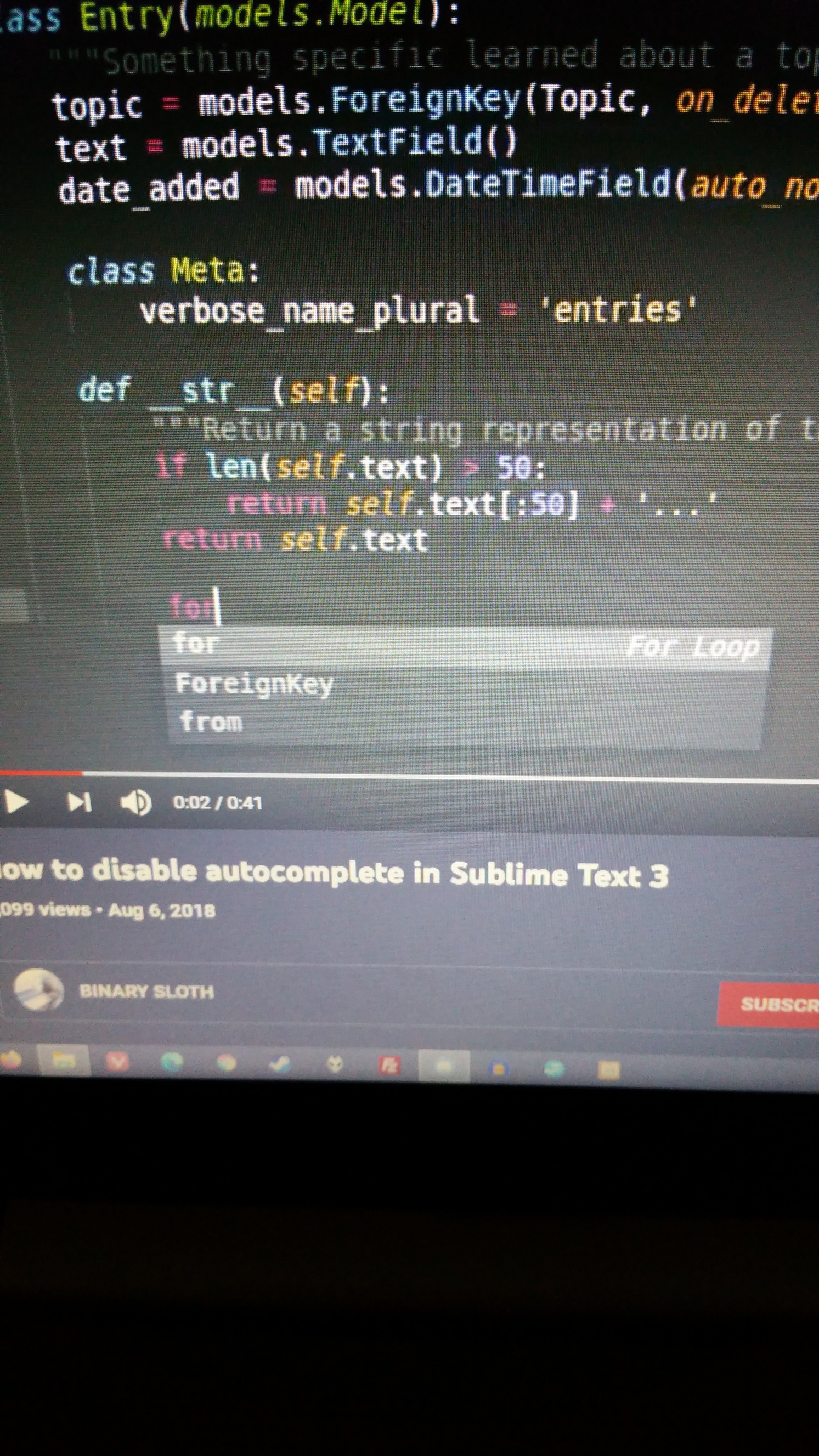819x1456 pixels.
Task: Click the teal circular taskbar icon
Action: click(x=554, y=1068)
